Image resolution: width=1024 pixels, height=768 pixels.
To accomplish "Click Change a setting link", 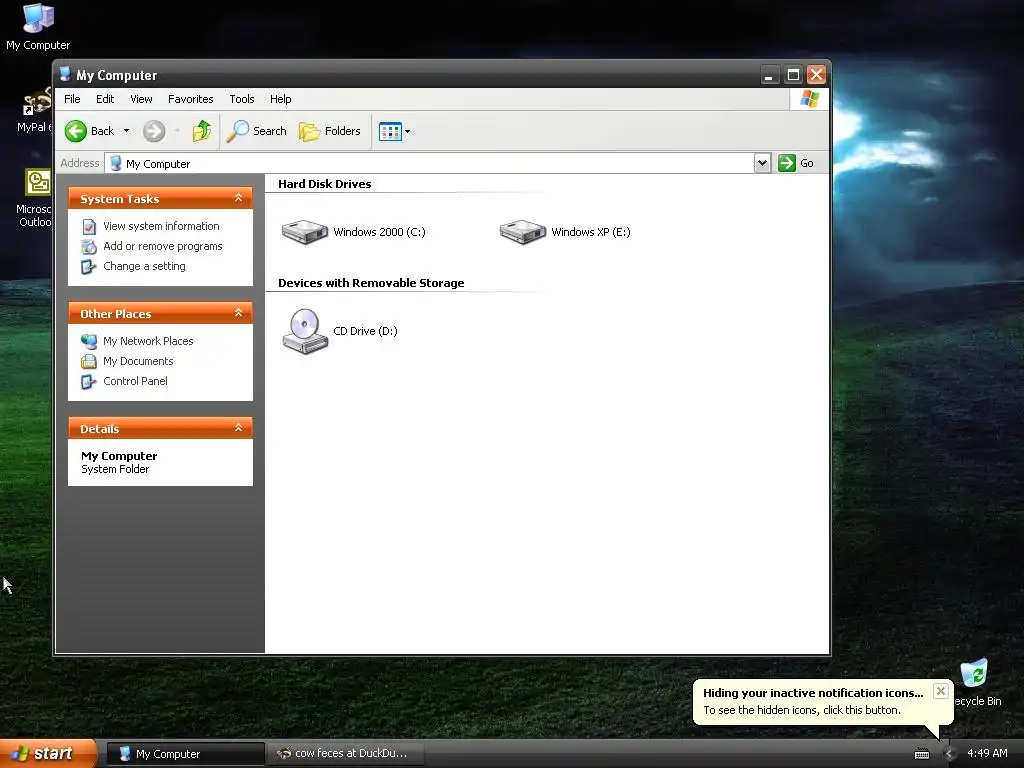I will tap(144, 266).
